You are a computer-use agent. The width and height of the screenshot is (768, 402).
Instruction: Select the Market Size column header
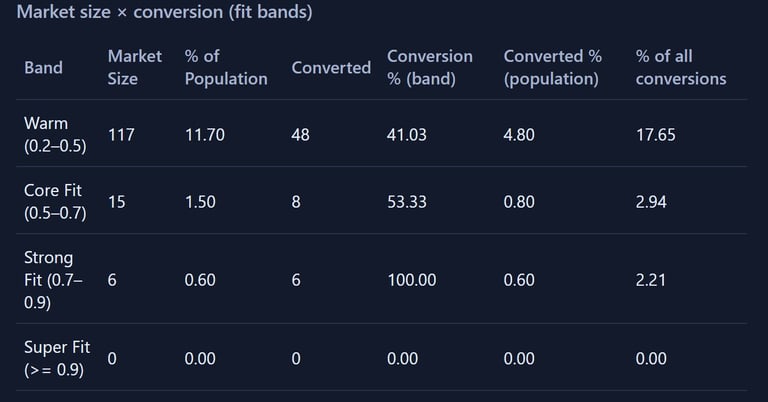click(134, 67)
